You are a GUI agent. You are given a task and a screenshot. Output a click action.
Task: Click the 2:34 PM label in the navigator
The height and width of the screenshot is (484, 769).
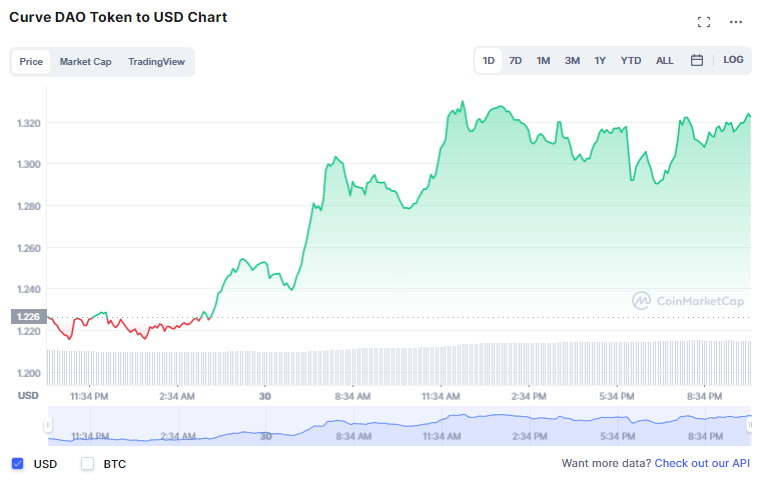[x=530, y=436]
